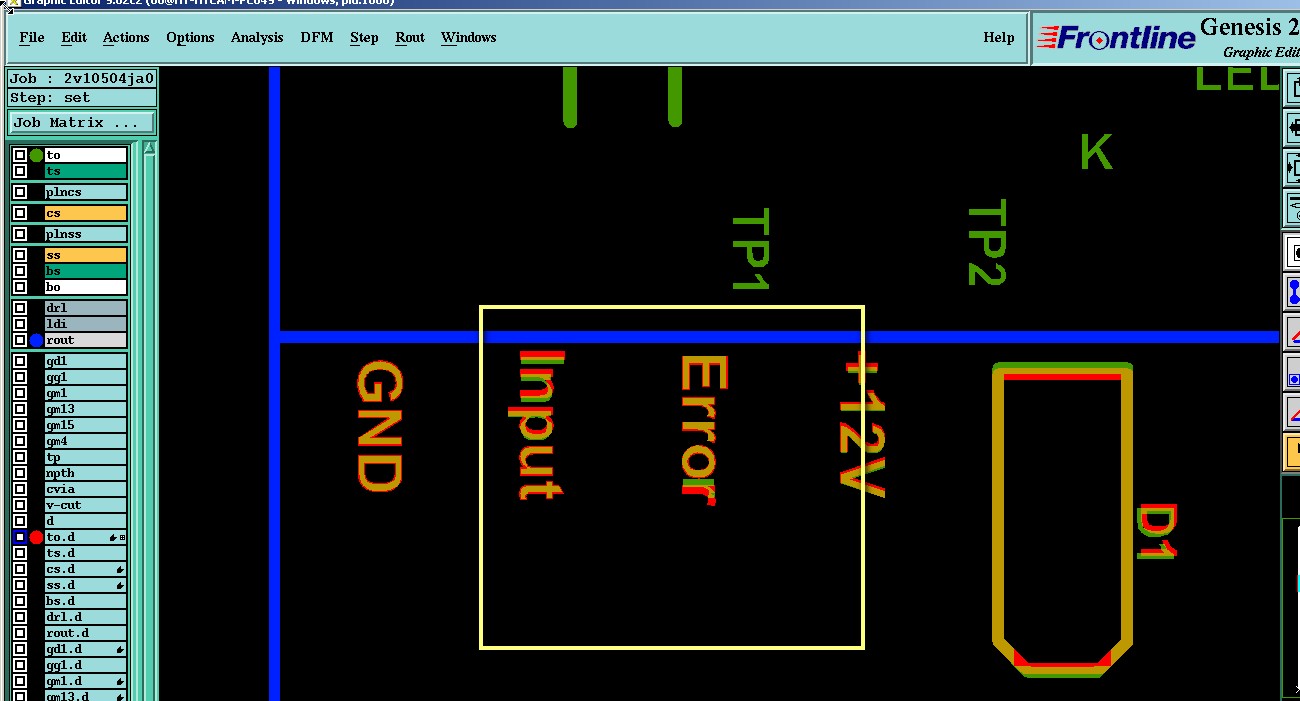
Task: Open the Analysis menu
Action: [x=257, y=37]
